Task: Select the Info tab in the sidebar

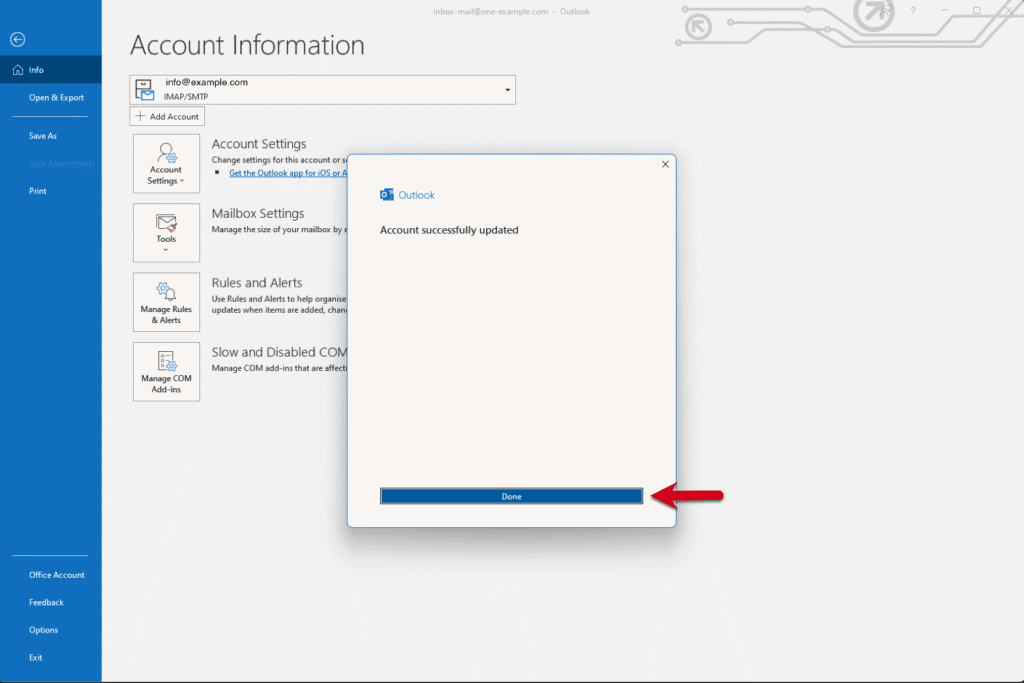Action: pos(51,70)
